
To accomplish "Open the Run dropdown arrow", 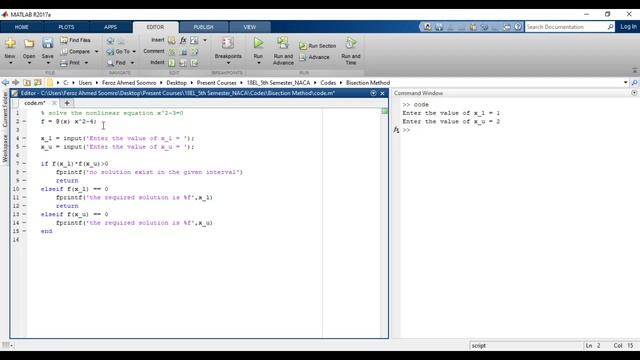I will pos(258,63).
